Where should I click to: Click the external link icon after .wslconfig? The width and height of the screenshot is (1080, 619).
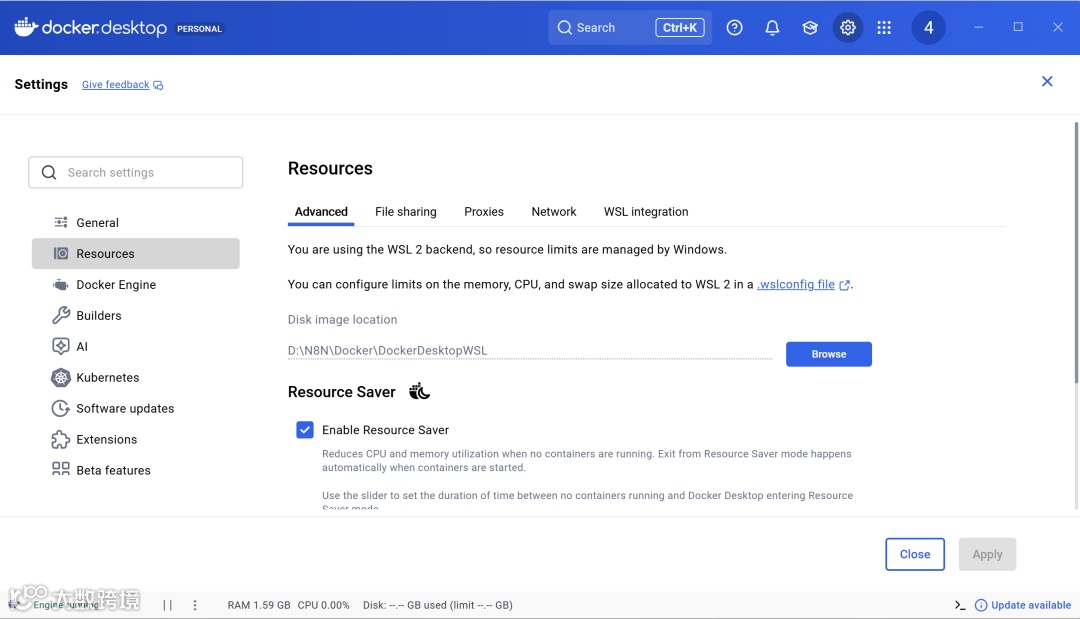coord(844,285)
